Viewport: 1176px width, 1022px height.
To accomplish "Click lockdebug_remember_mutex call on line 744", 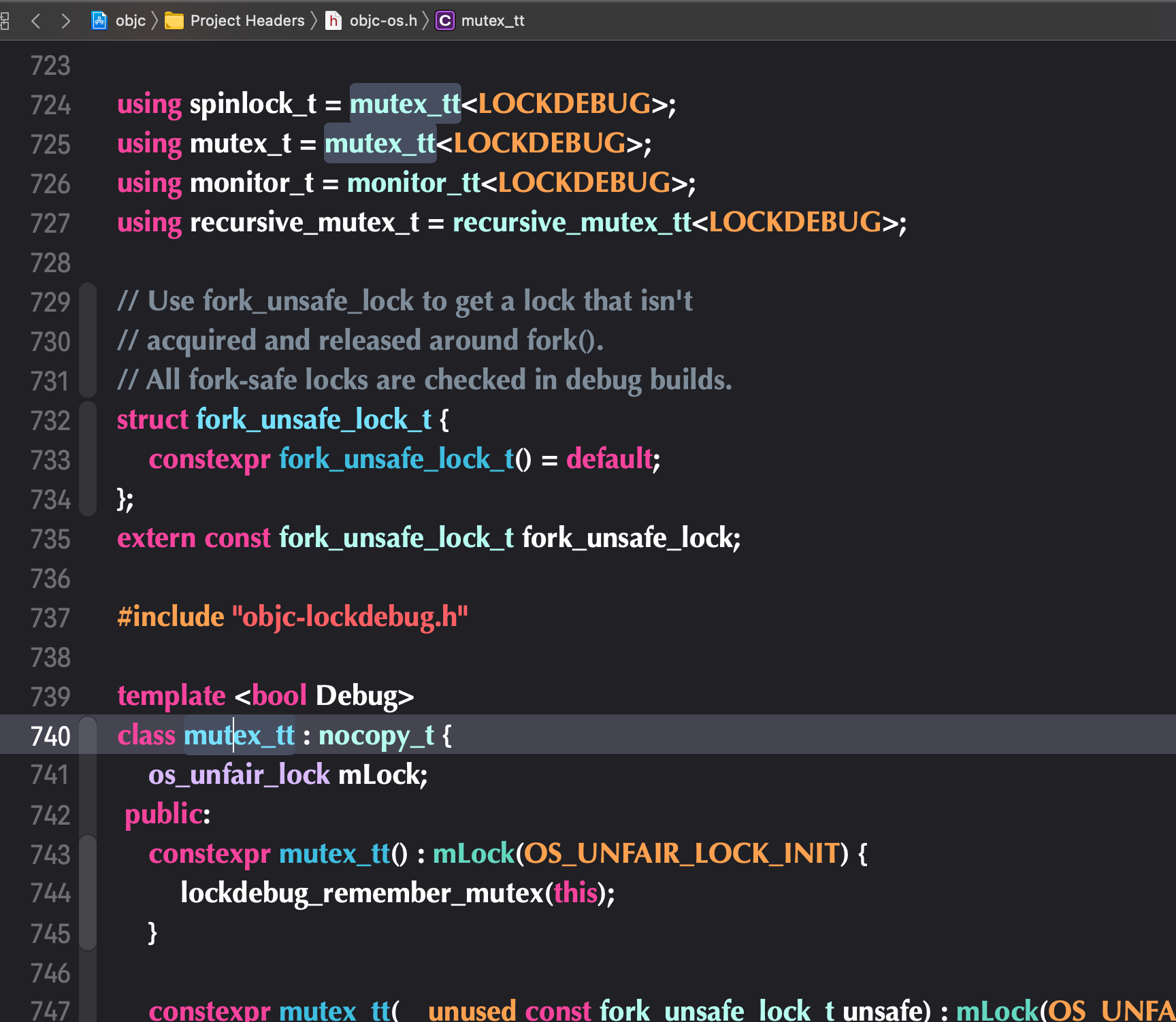I will tap(362, 893).
